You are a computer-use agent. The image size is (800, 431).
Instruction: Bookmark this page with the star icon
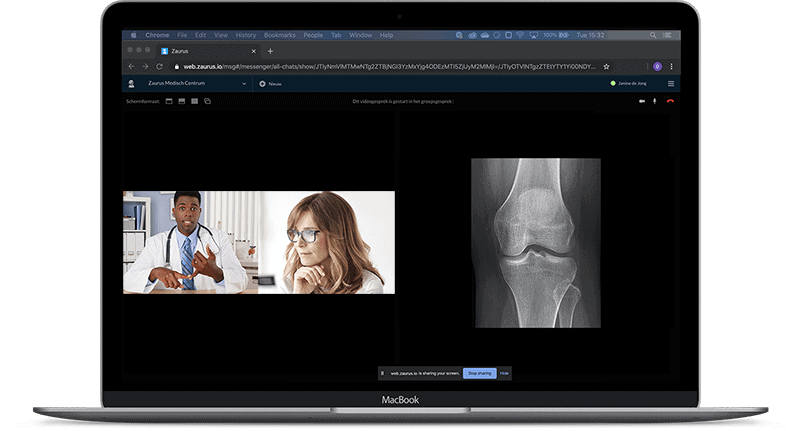coord(607,66)
